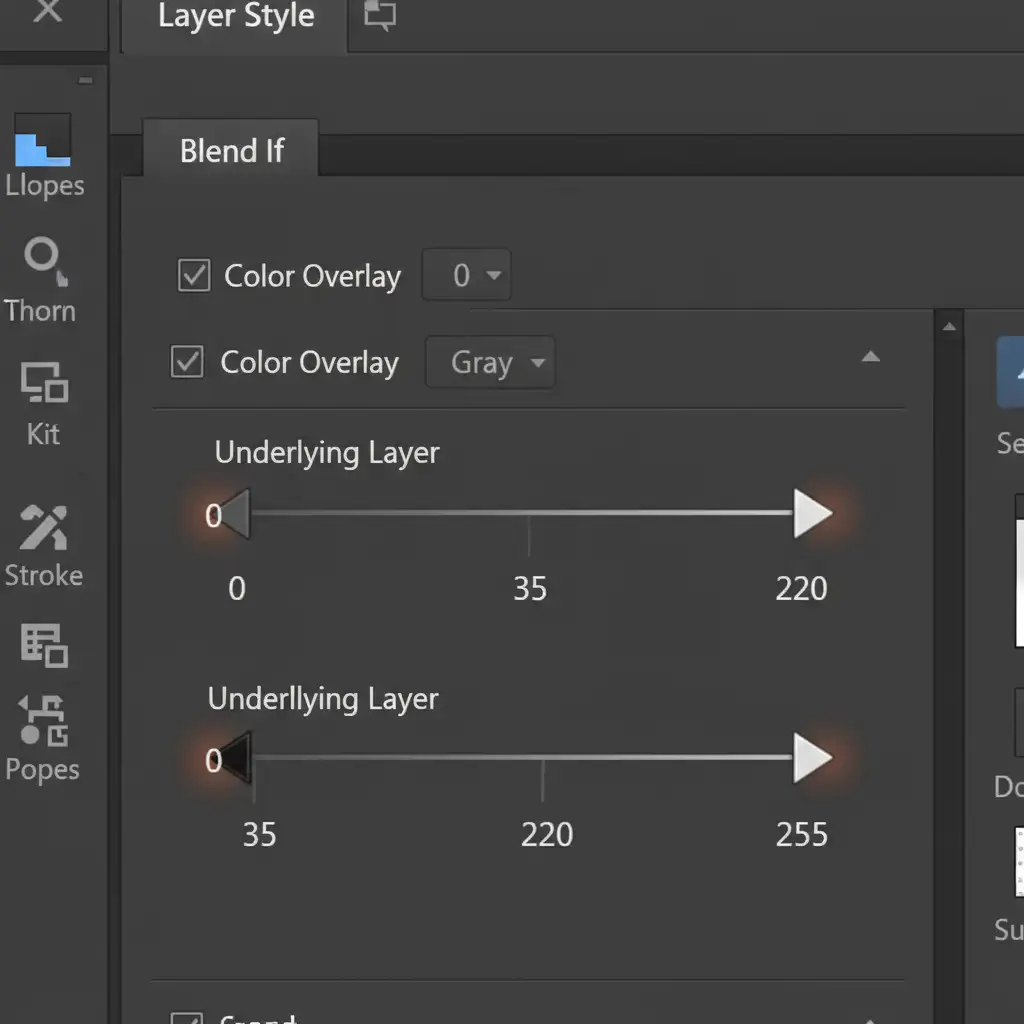The width and height of the screenshot is (1024, 1024).
Task: Open the Gray channel dropdown
Action: [490, 362]
